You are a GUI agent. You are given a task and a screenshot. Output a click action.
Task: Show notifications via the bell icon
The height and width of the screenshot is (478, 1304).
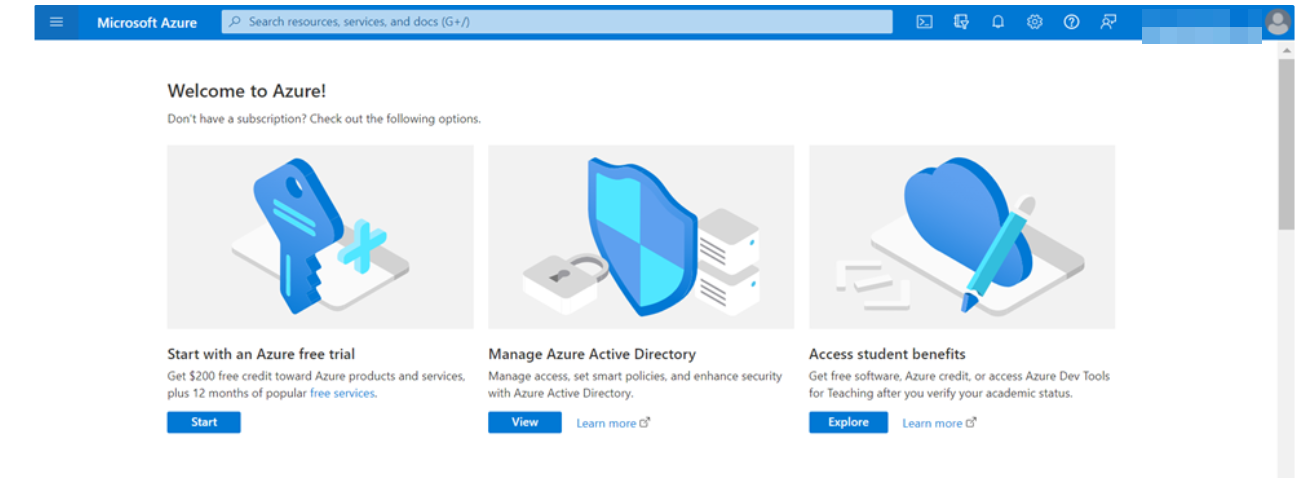[x=998, y=22]
